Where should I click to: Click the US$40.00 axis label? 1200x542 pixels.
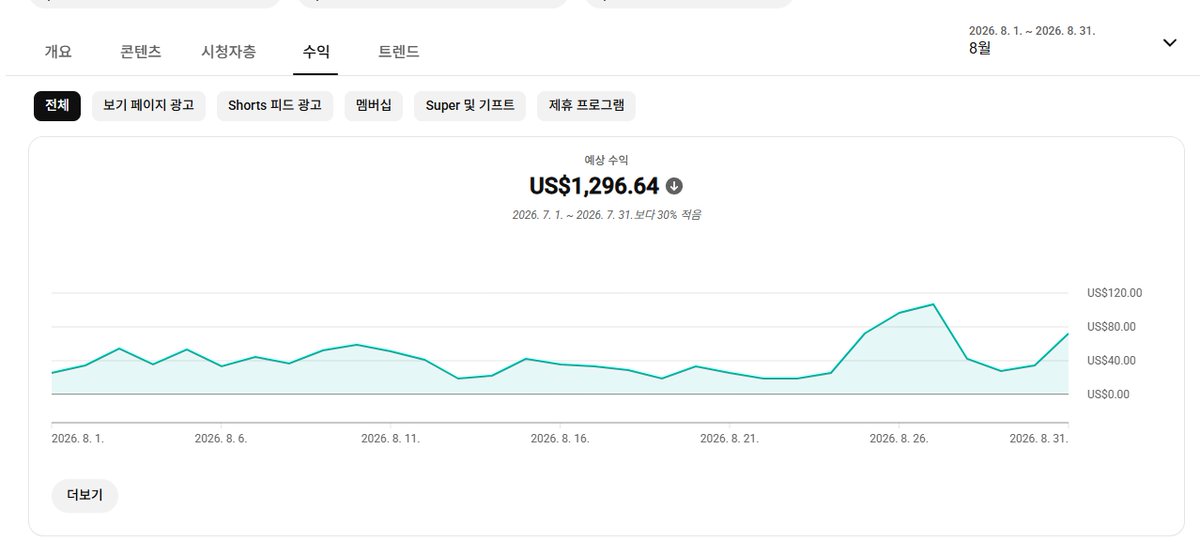pyautogui.click(x=1111, y=360)
